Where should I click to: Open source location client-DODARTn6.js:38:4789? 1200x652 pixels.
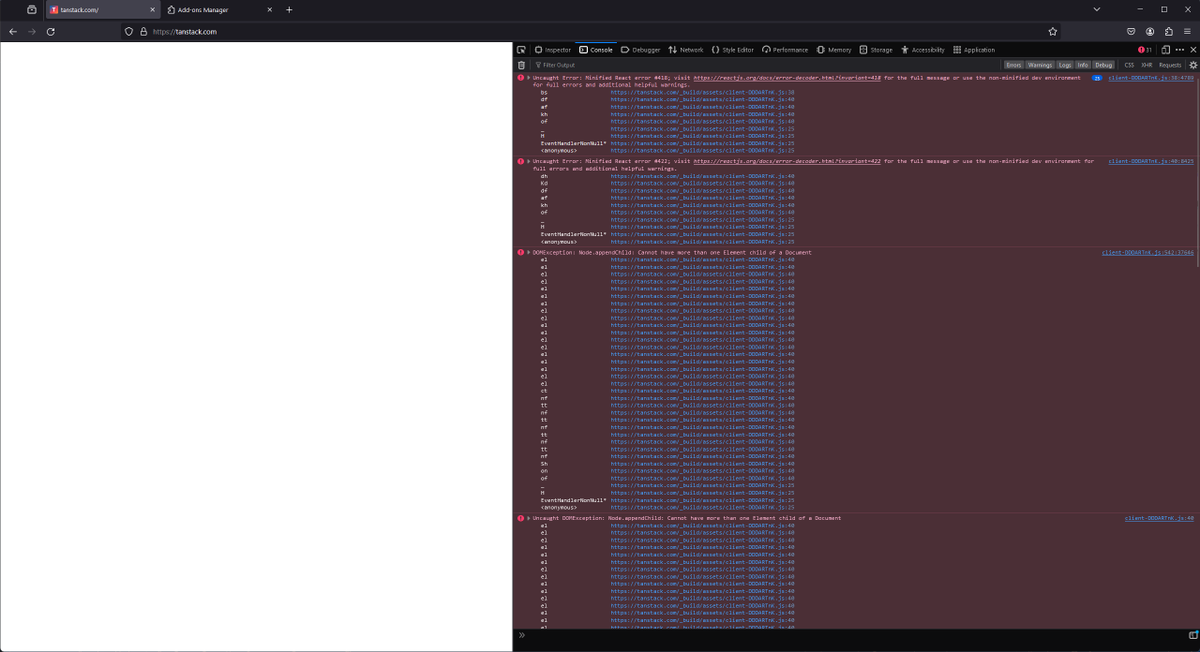[1151, 77]
